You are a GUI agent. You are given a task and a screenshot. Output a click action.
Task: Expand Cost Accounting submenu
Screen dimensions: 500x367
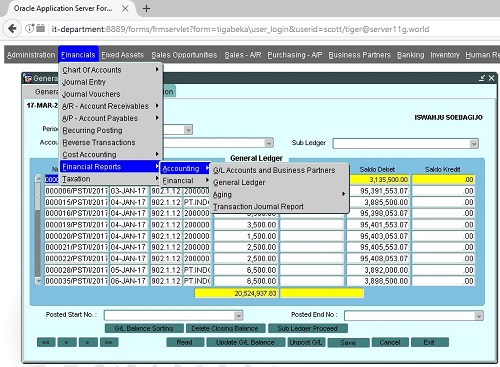coord(111,154)
